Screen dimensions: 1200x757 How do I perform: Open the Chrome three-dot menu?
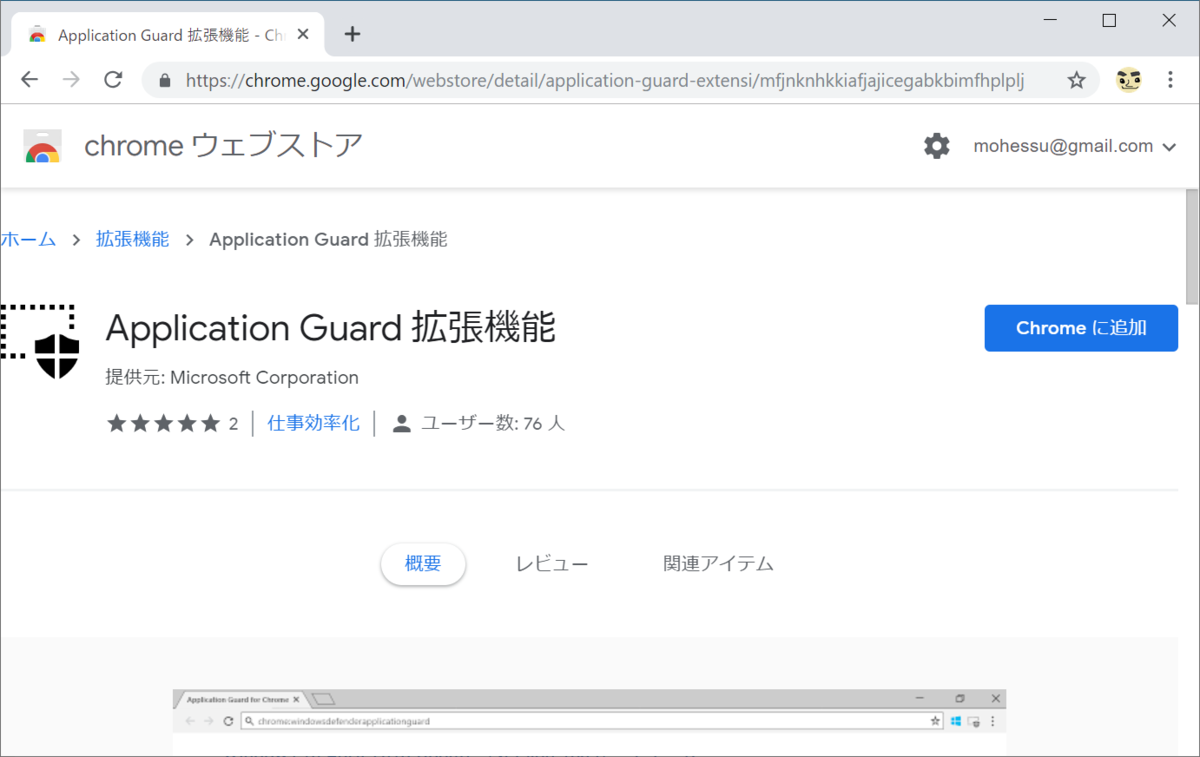[x=1171, y=80]
